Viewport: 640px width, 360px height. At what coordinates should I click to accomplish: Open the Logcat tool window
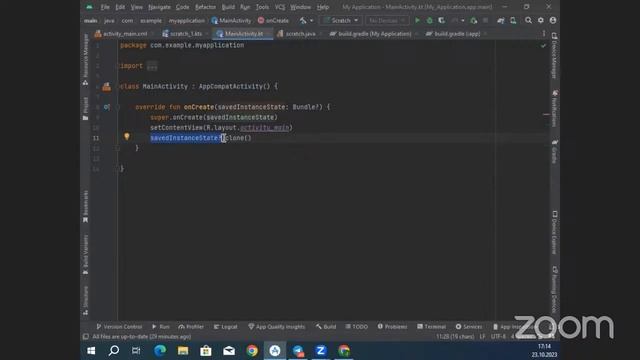tap(225, 327)
